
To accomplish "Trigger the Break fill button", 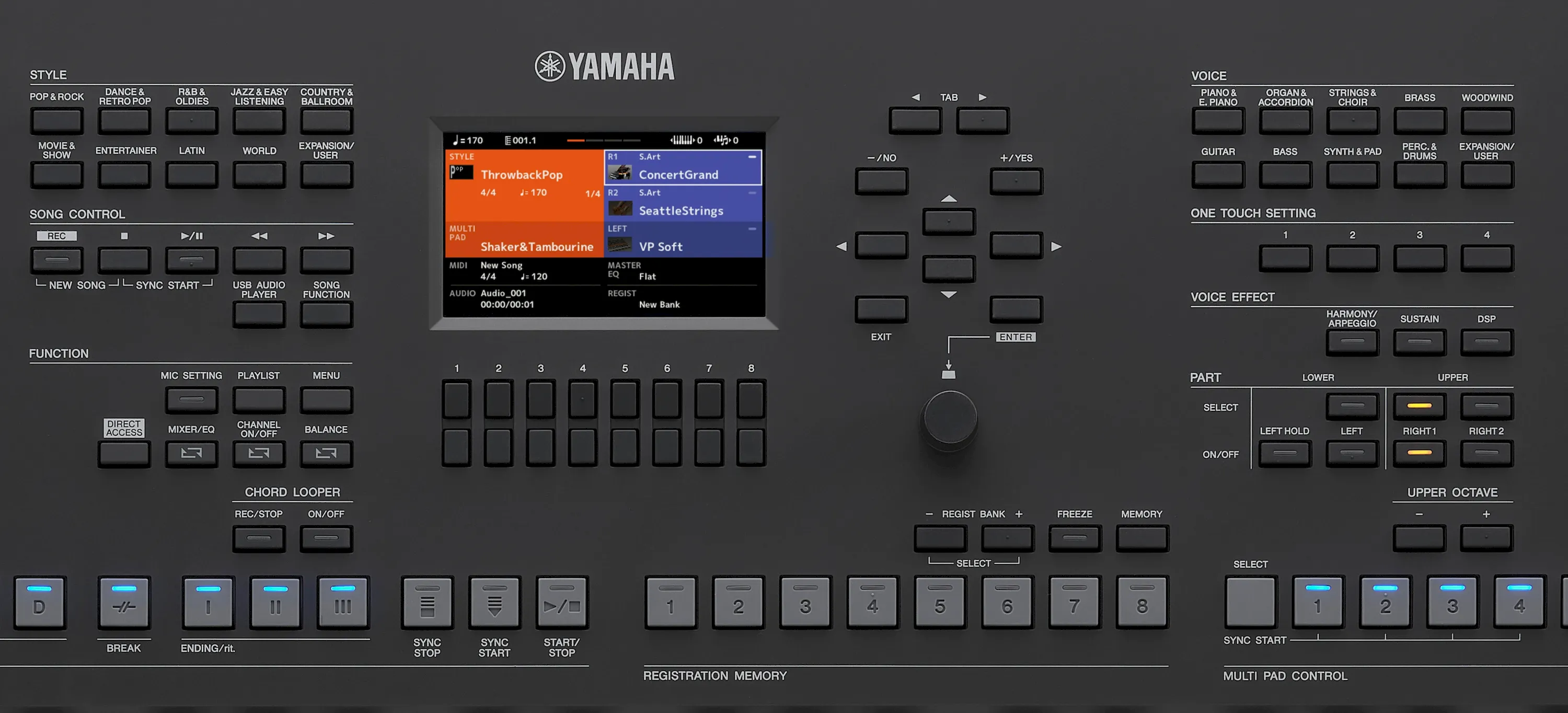I will [x=124, y=603].
